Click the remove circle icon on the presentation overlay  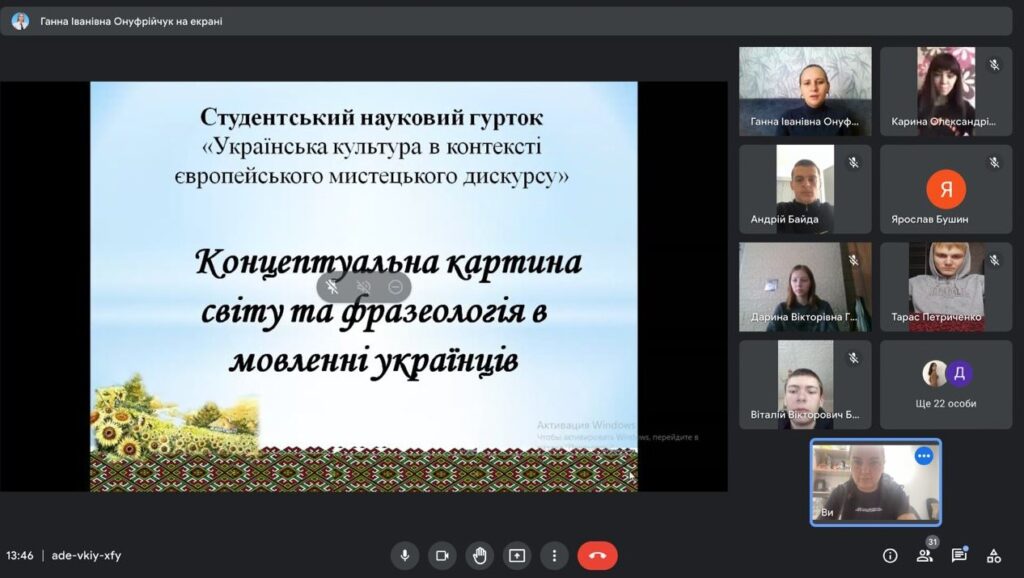[395, 287]
